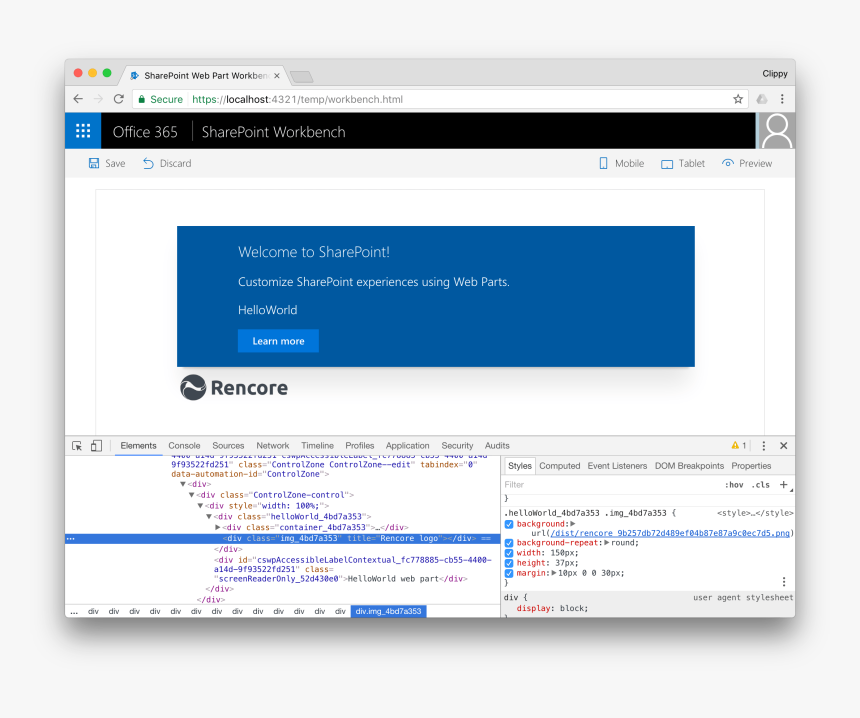Expand the background shorthand property triangle
The image size is (860, 718).
573,524
